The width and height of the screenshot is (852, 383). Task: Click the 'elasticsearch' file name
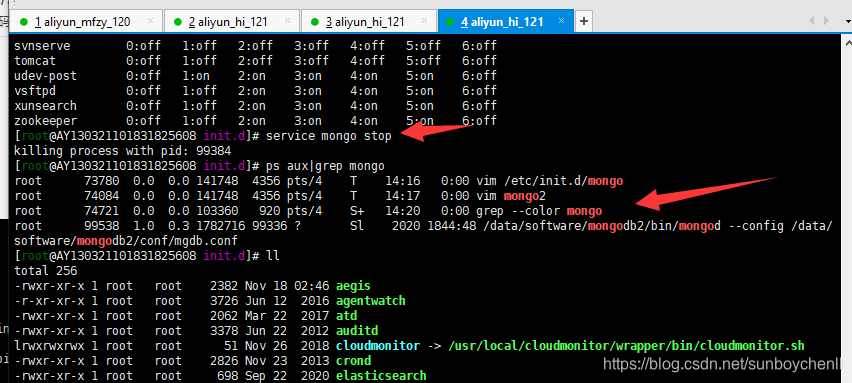tap(381, 375)
